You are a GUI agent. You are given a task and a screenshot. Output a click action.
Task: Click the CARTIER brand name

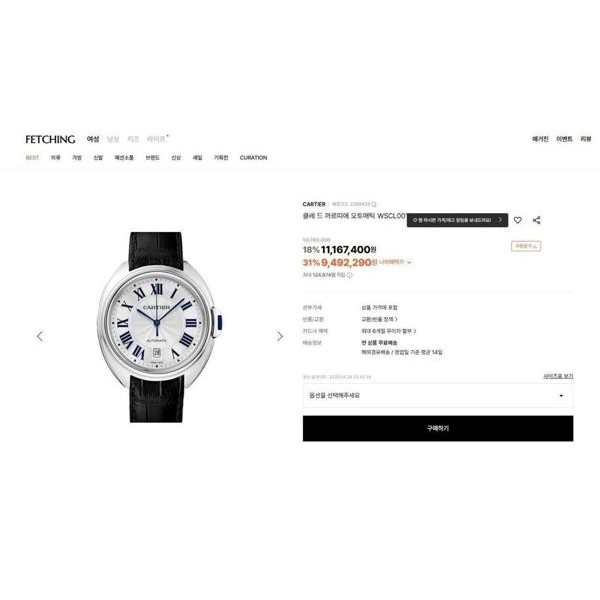point(314,204)
